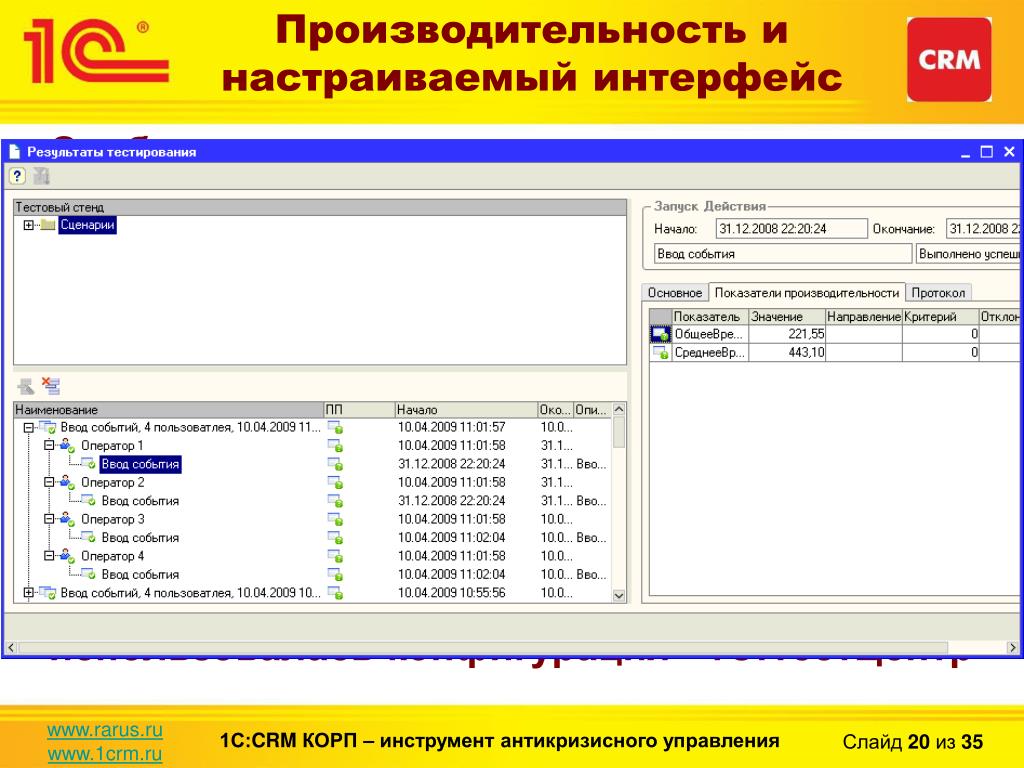
Task: Click the Выполнено успеш... status field
Action: (969, 253)
